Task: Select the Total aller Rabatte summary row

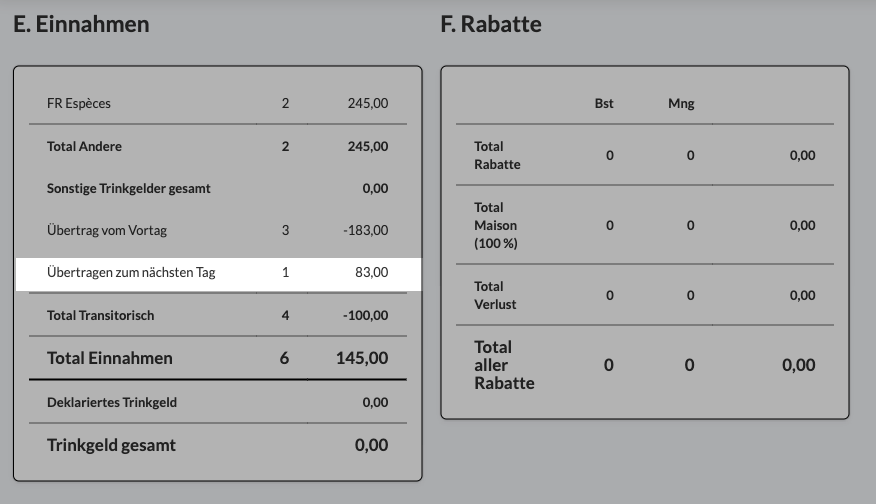Action: [x=645, y=365]
